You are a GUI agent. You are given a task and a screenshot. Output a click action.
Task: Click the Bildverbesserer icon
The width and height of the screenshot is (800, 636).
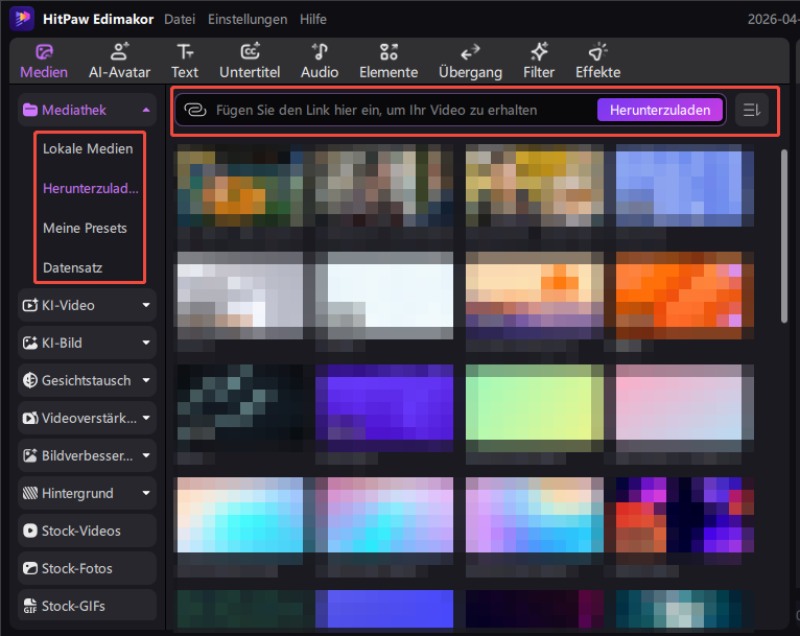point(30,455)
